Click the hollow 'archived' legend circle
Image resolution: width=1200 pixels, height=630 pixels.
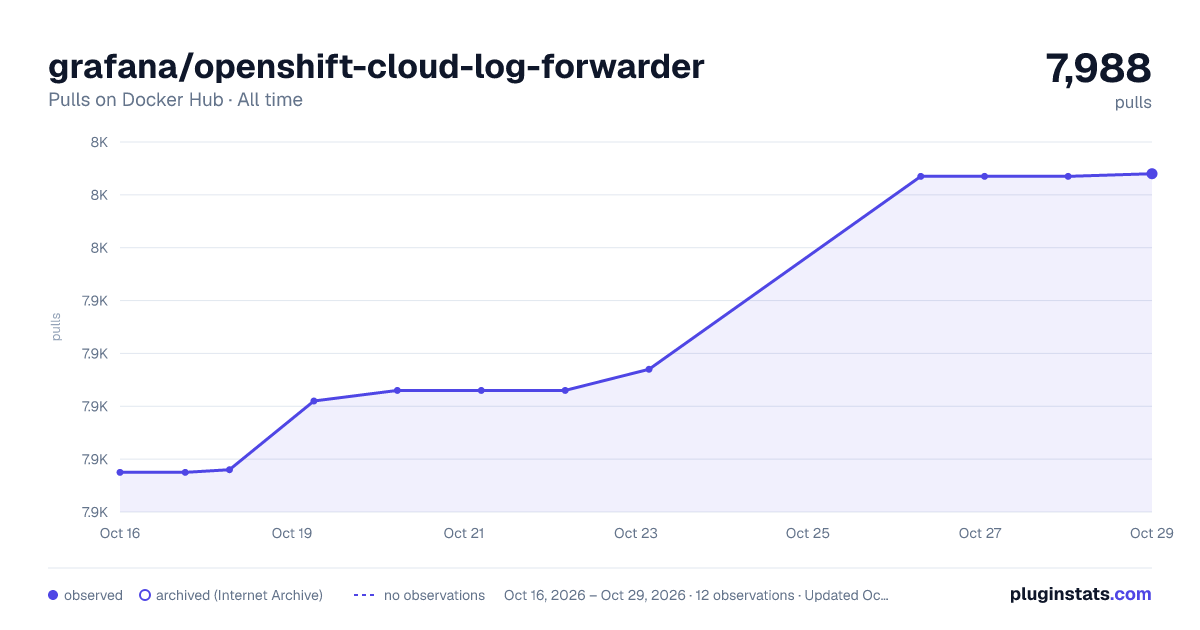tap(145, 595)
